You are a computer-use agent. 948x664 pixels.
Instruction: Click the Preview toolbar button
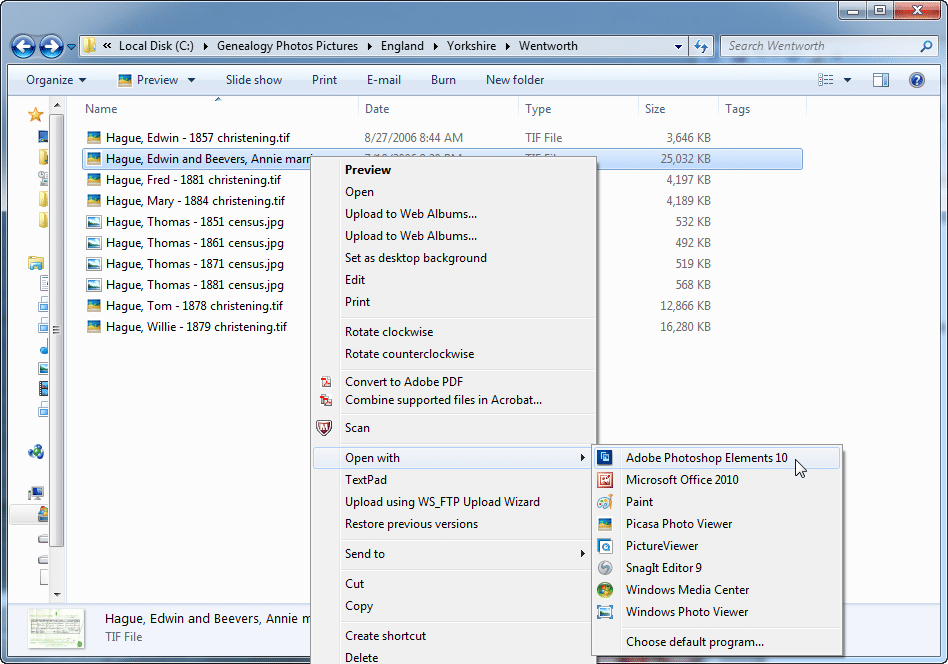pyautogui.click(x=148, y=80)
